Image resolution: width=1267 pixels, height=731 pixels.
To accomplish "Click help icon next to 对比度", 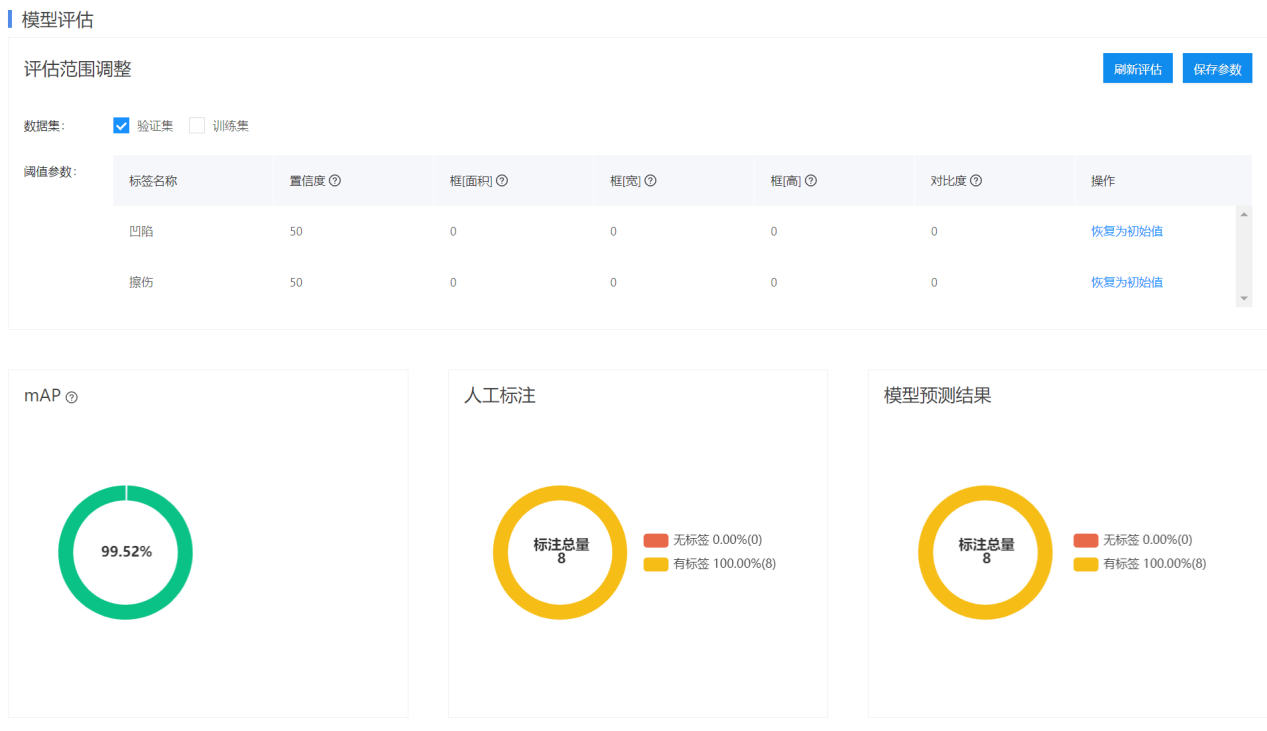I will 976,181.
